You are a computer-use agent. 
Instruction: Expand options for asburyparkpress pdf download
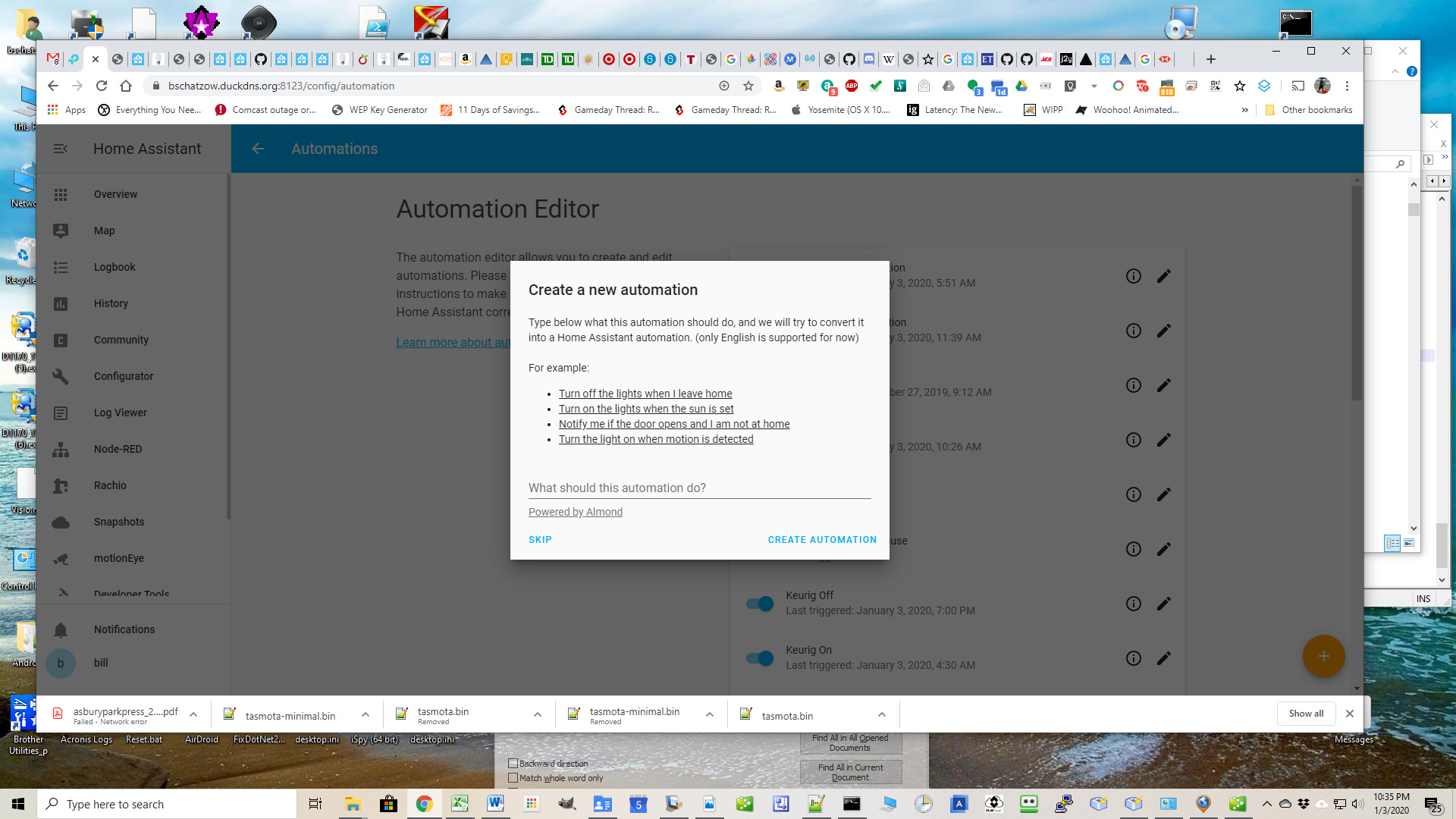[193, 714]
